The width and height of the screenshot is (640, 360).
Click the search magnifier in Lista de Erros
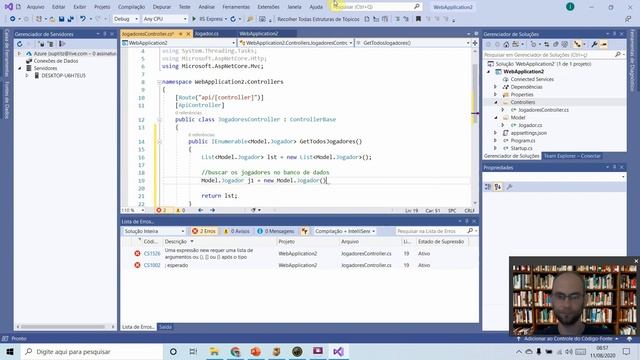pyautogui.click(x=470, y=231)
